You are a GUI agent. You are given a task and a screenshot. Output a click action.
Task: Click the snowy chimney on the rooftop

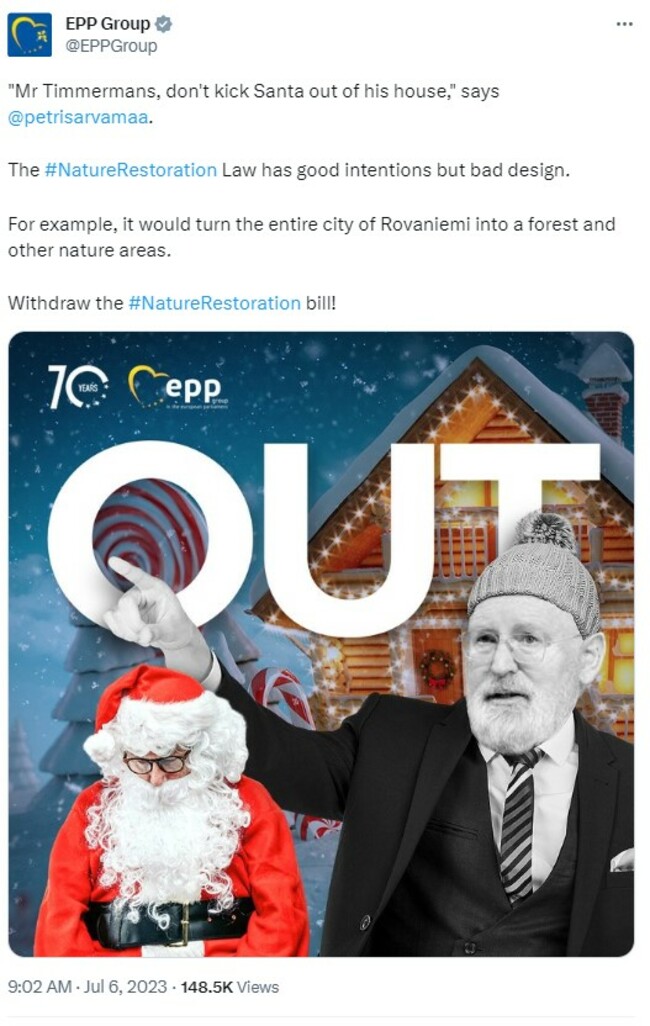pyautogui.click(x=605, y=389)
